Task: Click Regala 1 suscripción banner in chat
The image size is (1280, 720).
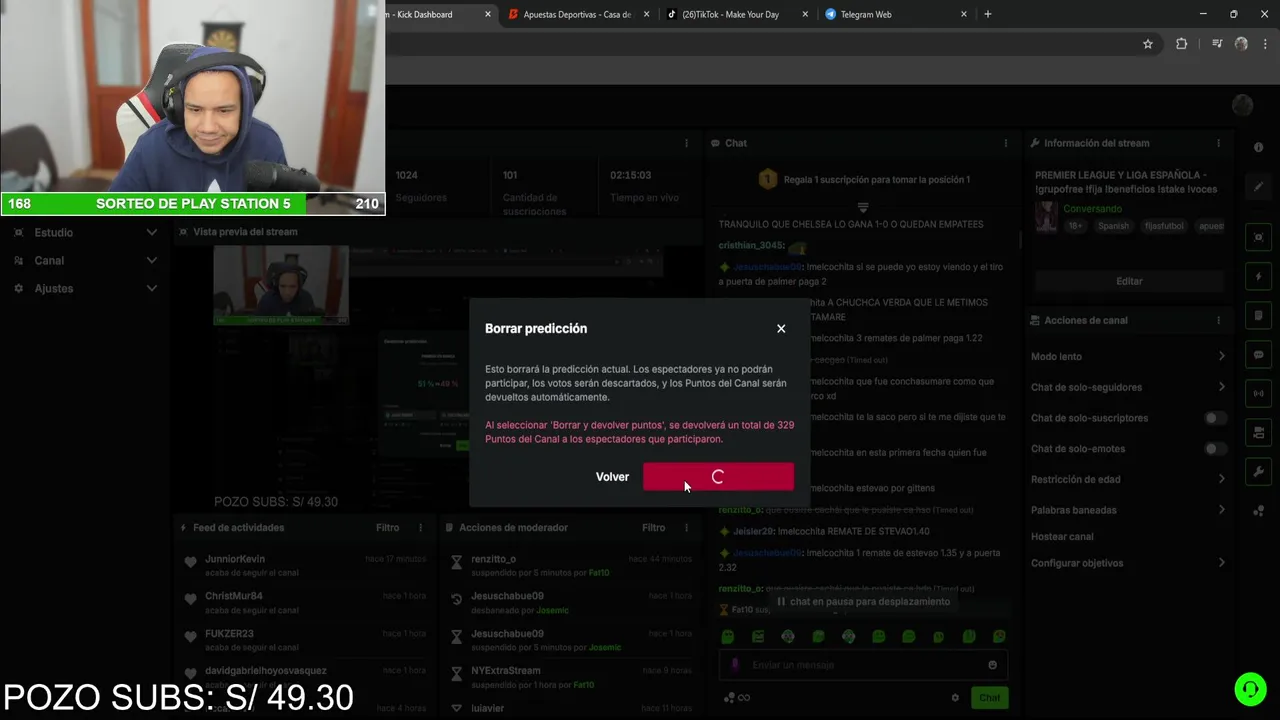Action: click(863, 180)
